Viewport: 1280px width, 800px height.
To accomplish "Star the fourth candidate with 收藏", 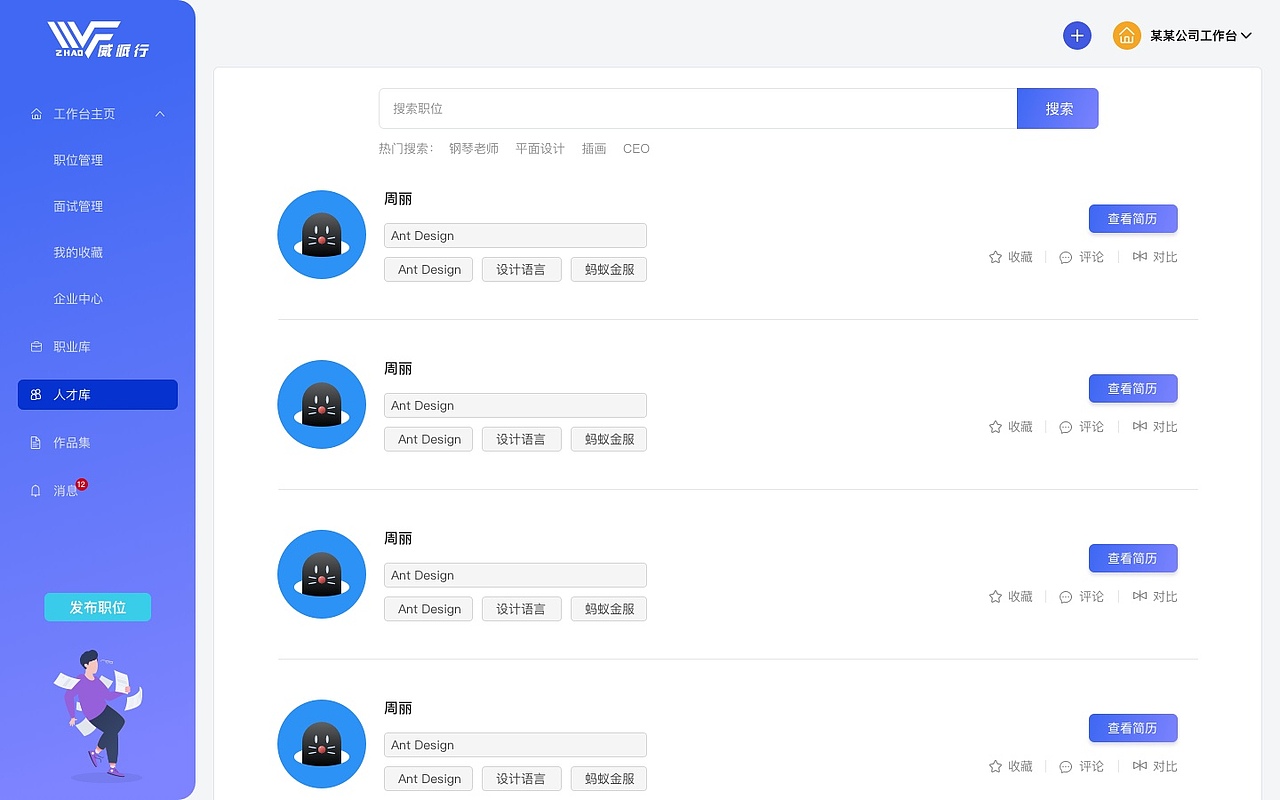I will coord(1010,767).
